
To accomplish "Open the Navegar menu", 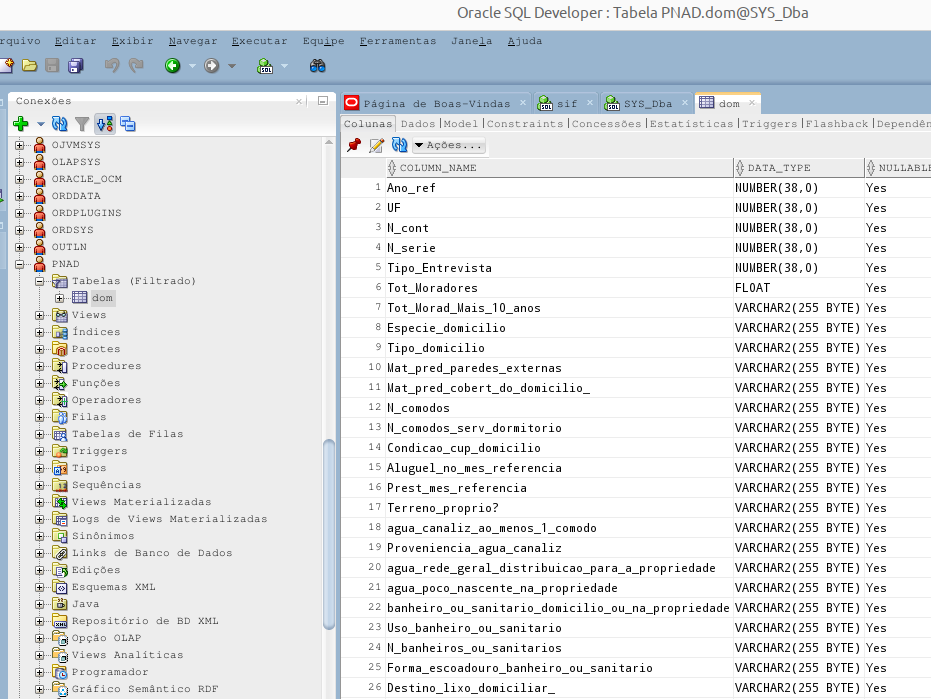I will coord(193,41).
